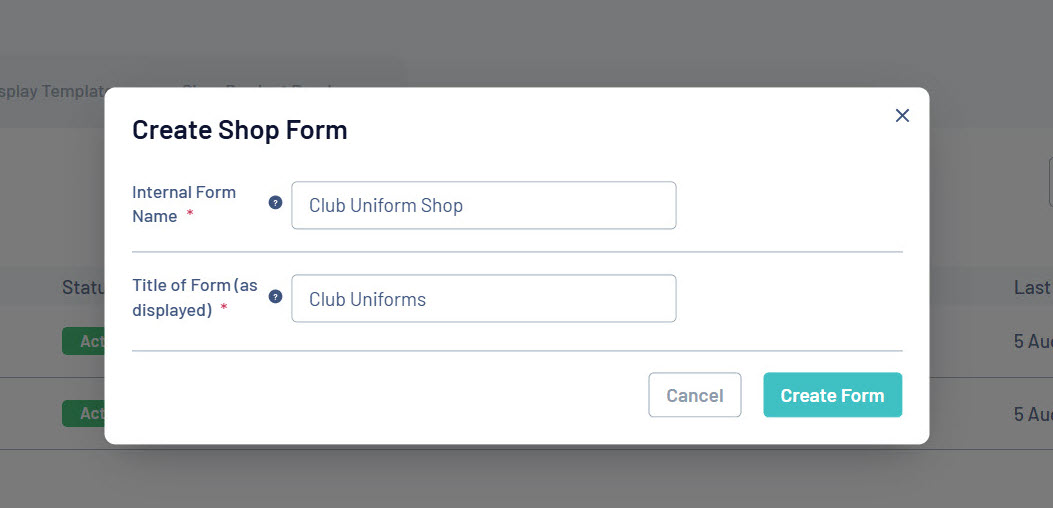Click the Create Shop Form heading
Image resolution: width=1053 pixels, height=508 pixels.
(240, 130)
